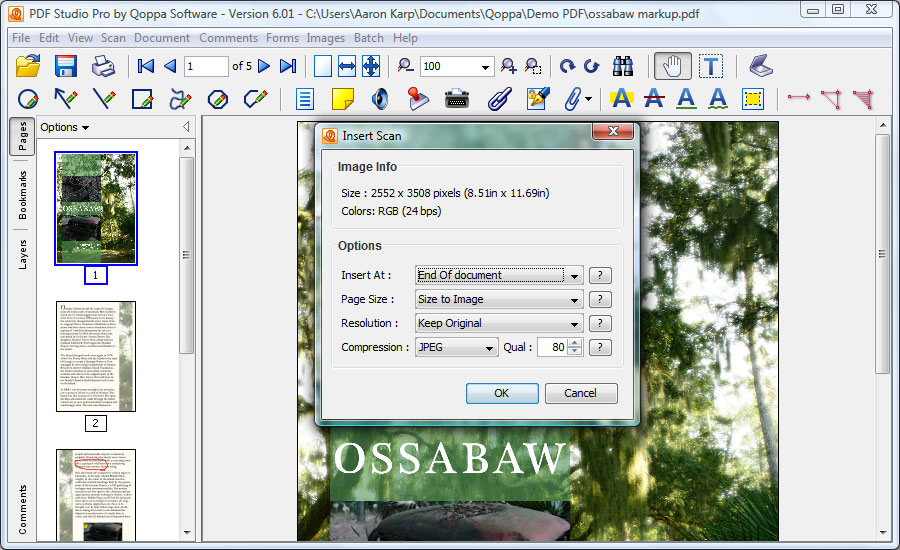Open the Batch menu
The image size is (900, 550).
click(x=368, y=38)
